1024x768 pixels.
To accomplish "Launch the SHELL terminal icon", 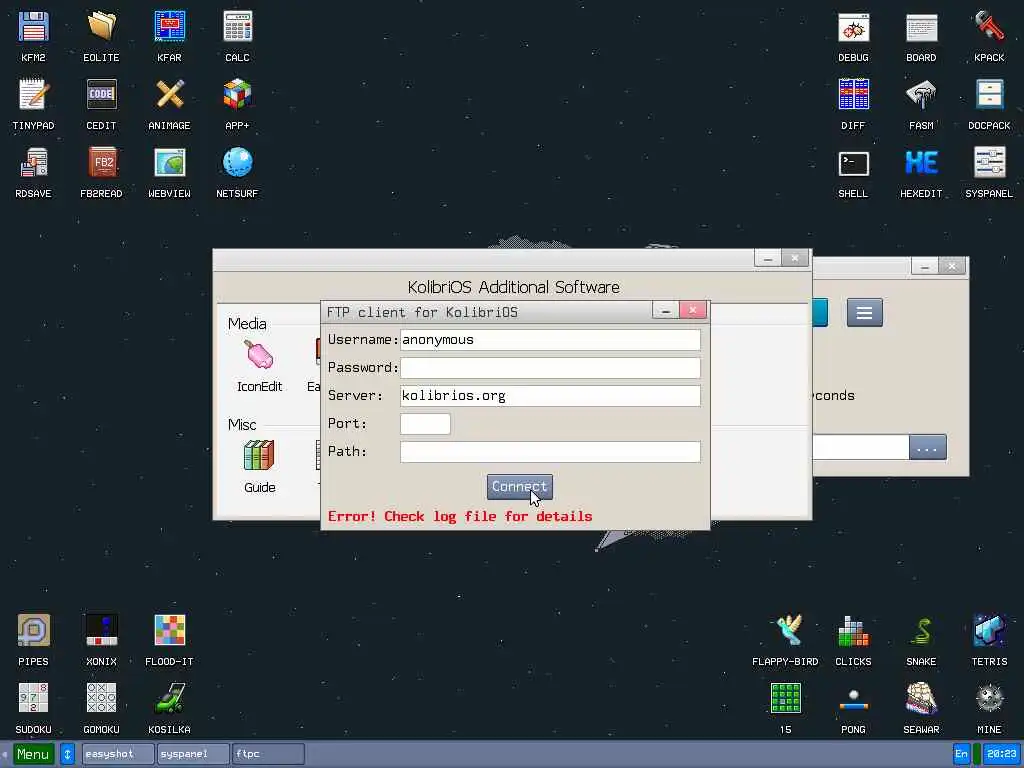I will click(854, 163).
